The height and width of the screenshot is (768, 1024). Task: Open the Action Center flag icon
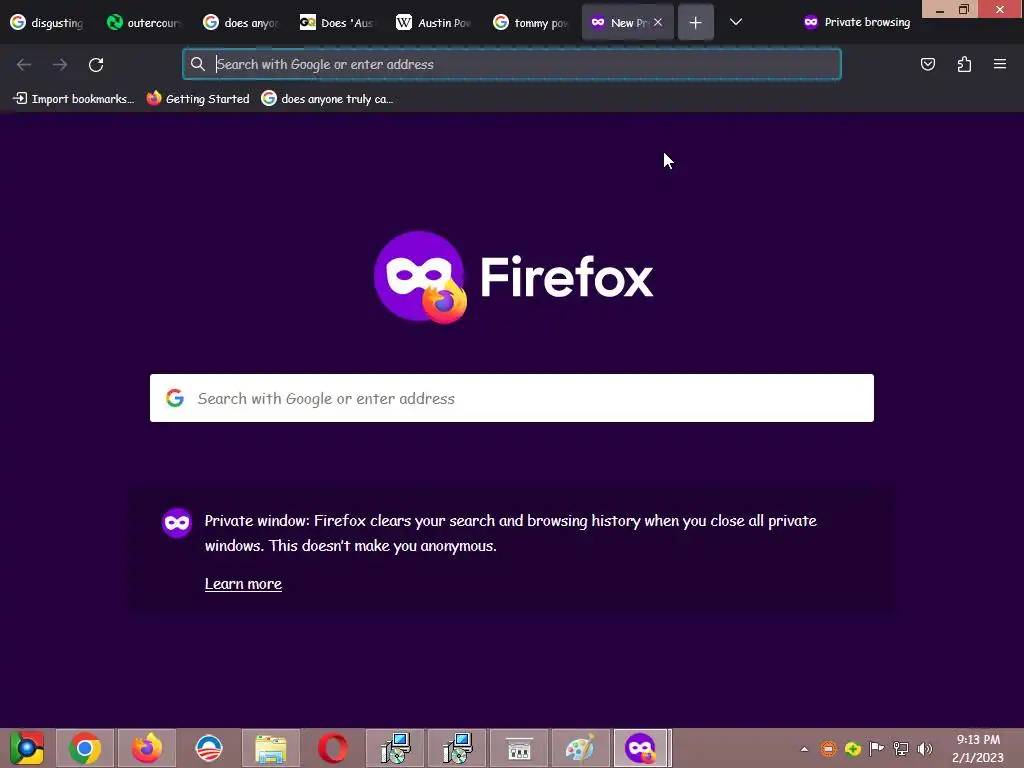[876, 748]
